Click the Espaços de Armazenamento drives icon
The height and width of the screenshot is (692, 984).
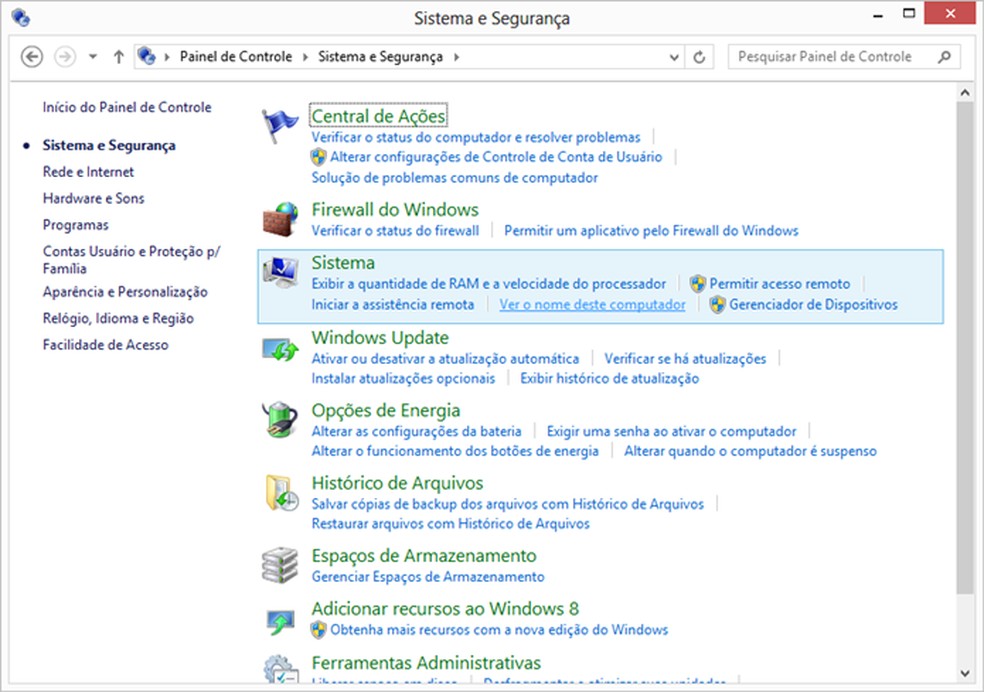[280, 565]
